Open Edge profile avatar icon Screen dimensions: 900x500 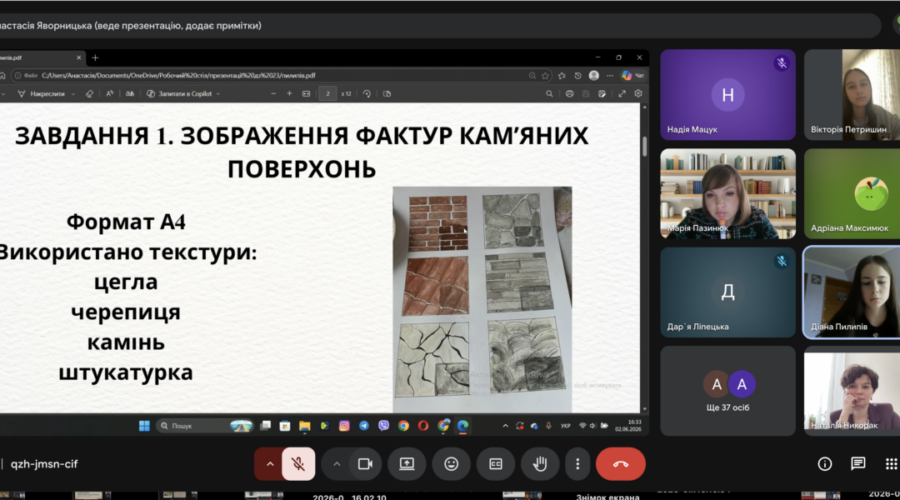[594, 75]
